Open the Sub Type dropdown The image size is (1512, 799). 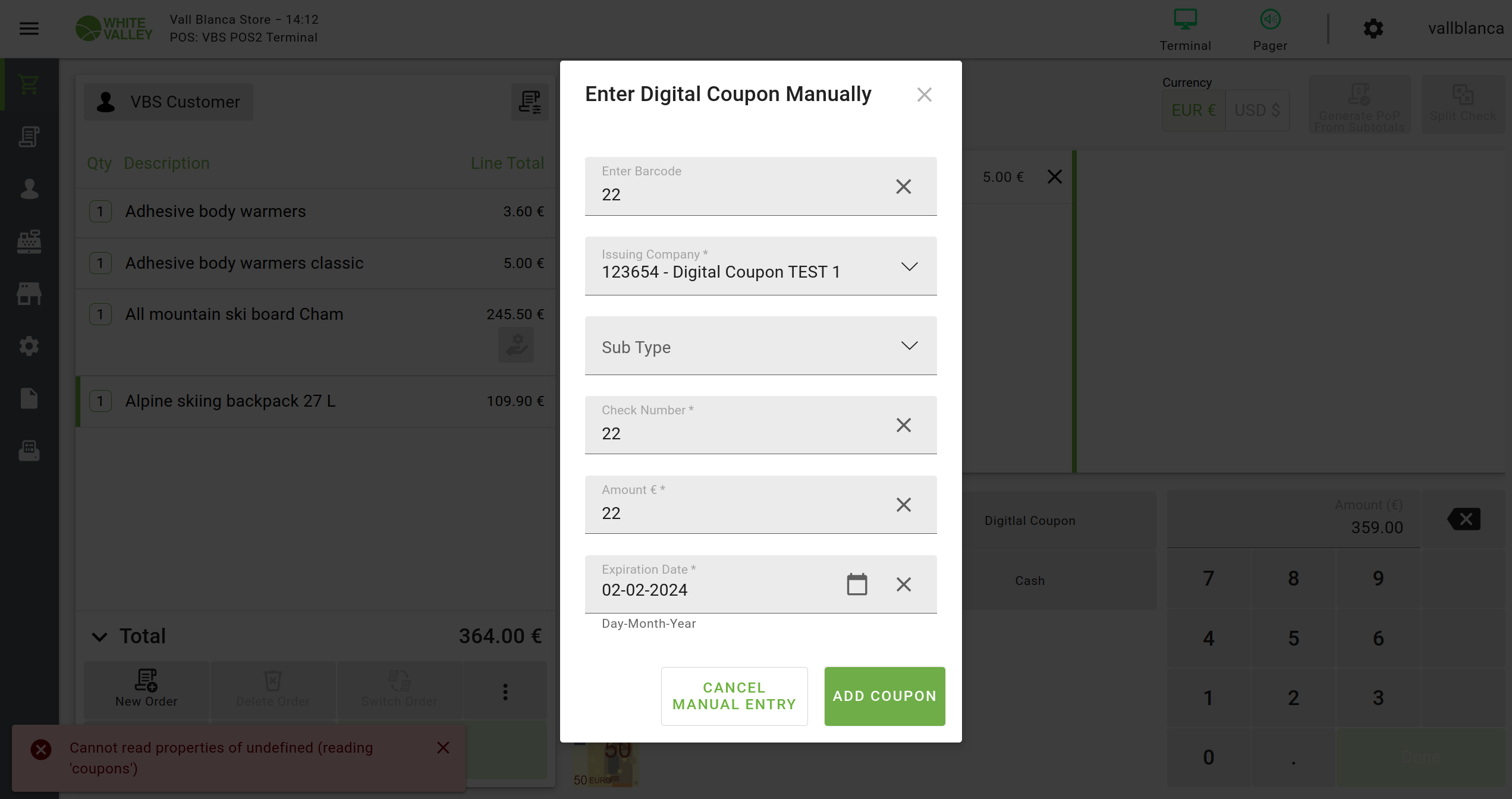(909, 346)
